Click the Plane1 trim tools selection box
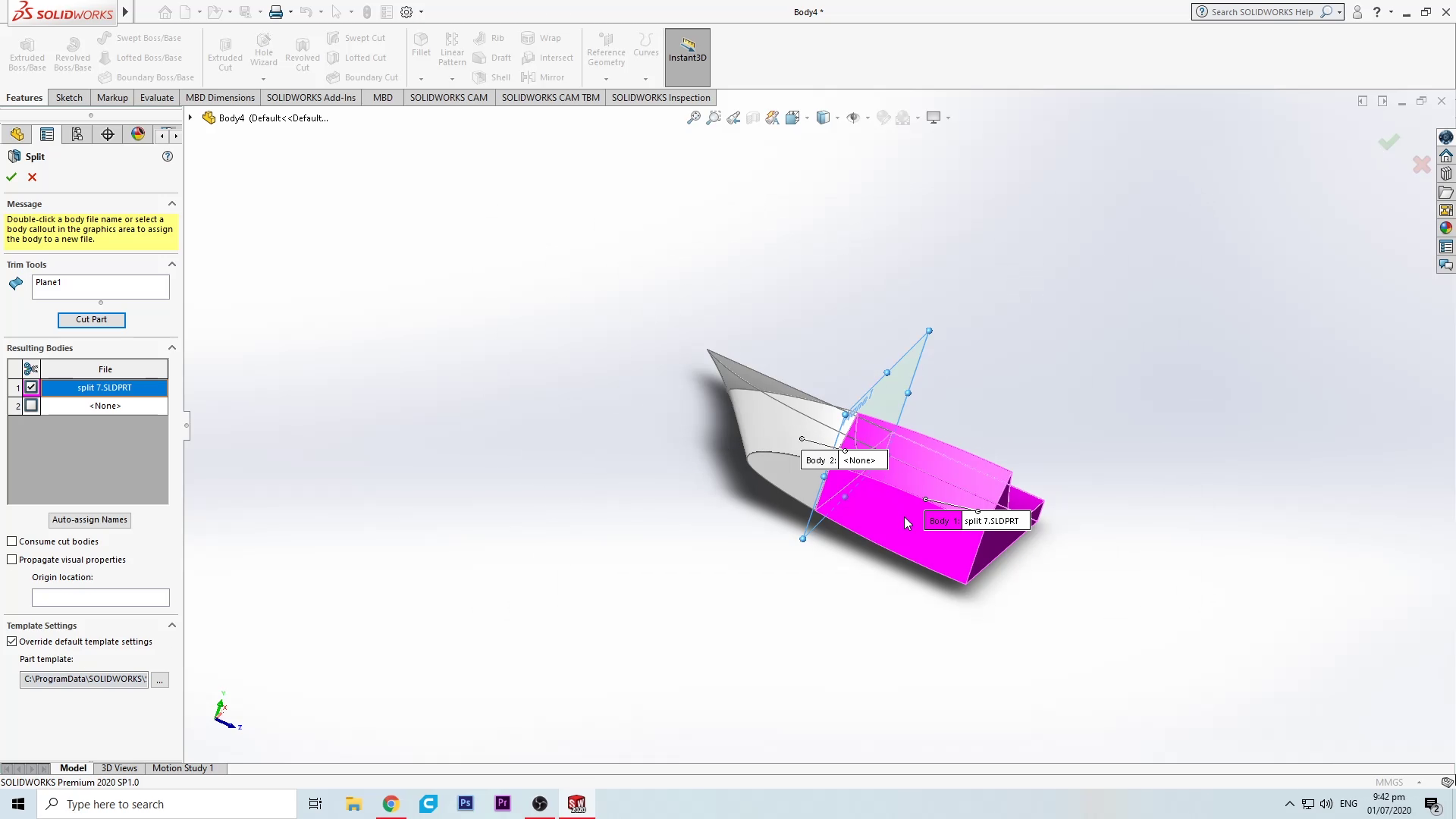Viewport: 1456px width, 819px height. [x=101, y=287]
